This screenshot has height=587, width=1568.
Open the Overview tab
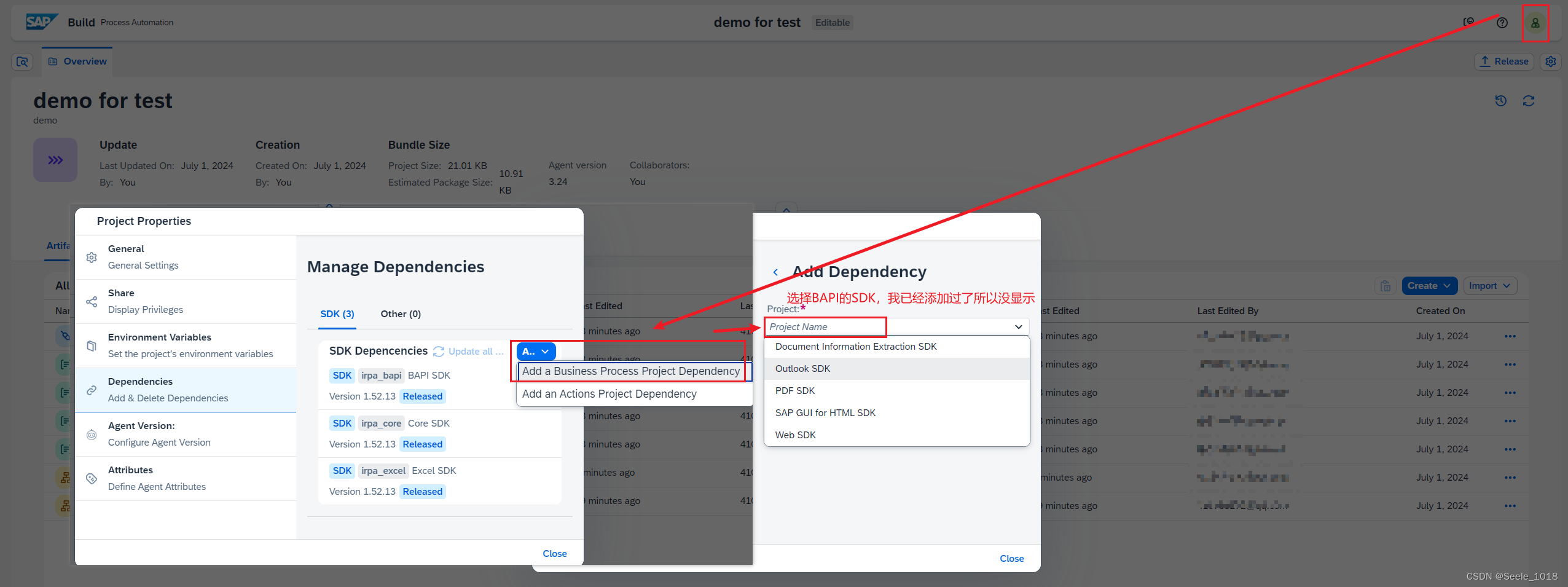pos(77,61)
